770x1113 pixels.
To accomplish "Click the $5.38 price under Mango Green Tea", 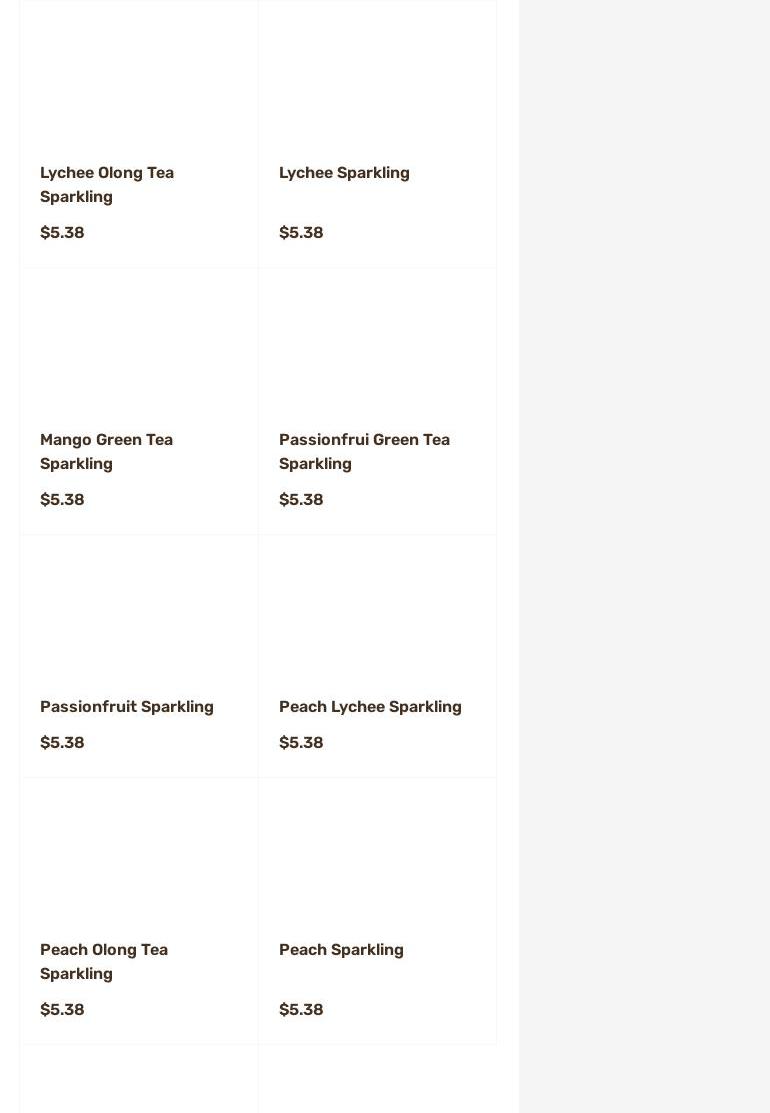I will 62,500.
